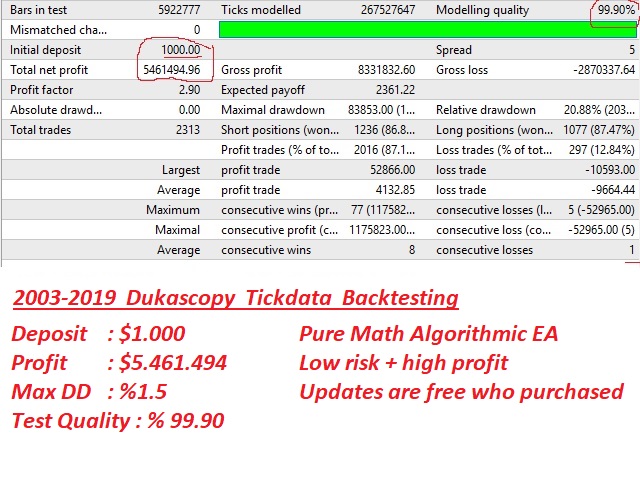The height and width of the screenshot is (480, 640).
Task: Select Loss trades value 297 (12.84%)
Action: click(602, 150)
